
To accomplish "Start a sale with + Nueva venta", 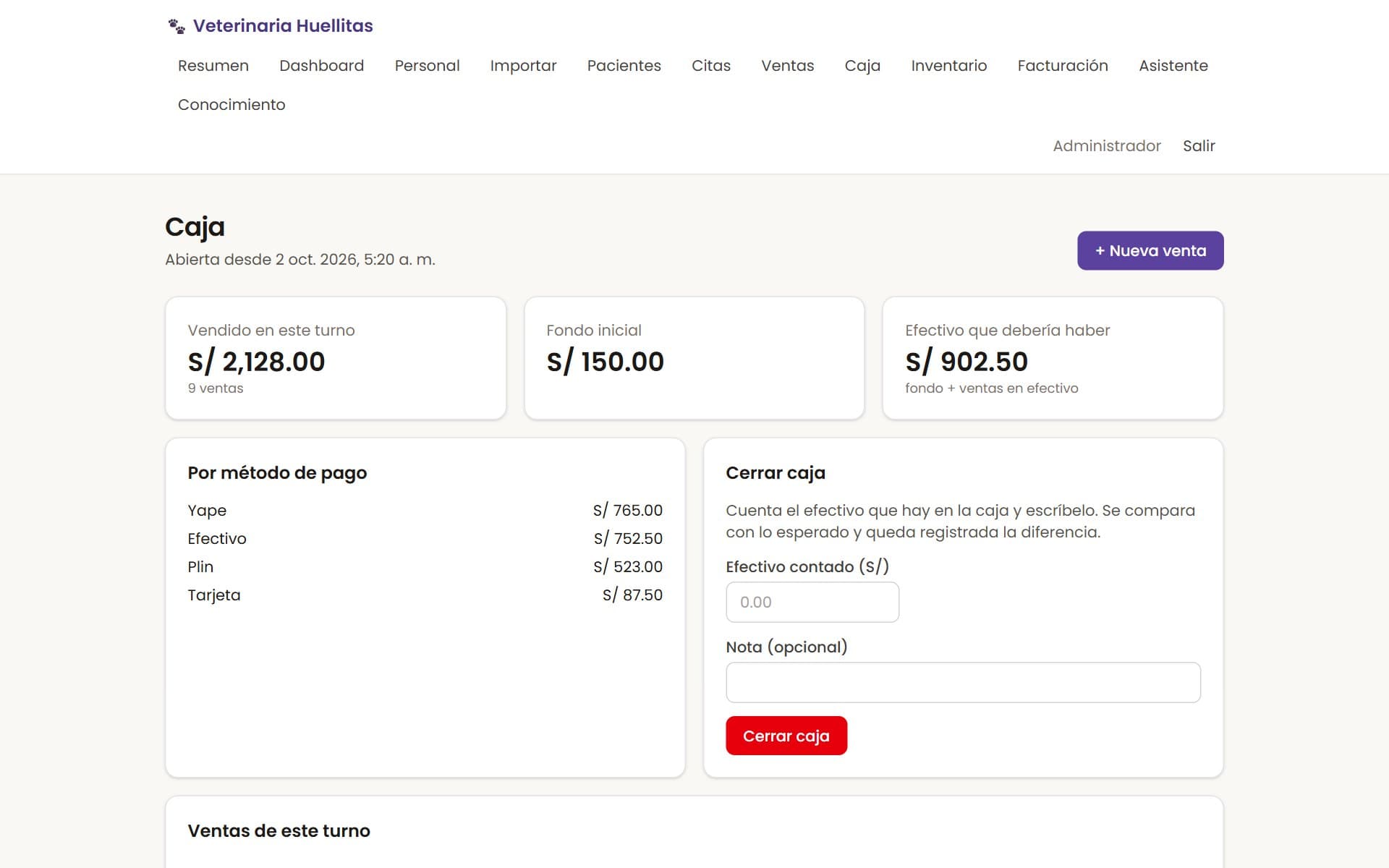I will coord(1150,251).
